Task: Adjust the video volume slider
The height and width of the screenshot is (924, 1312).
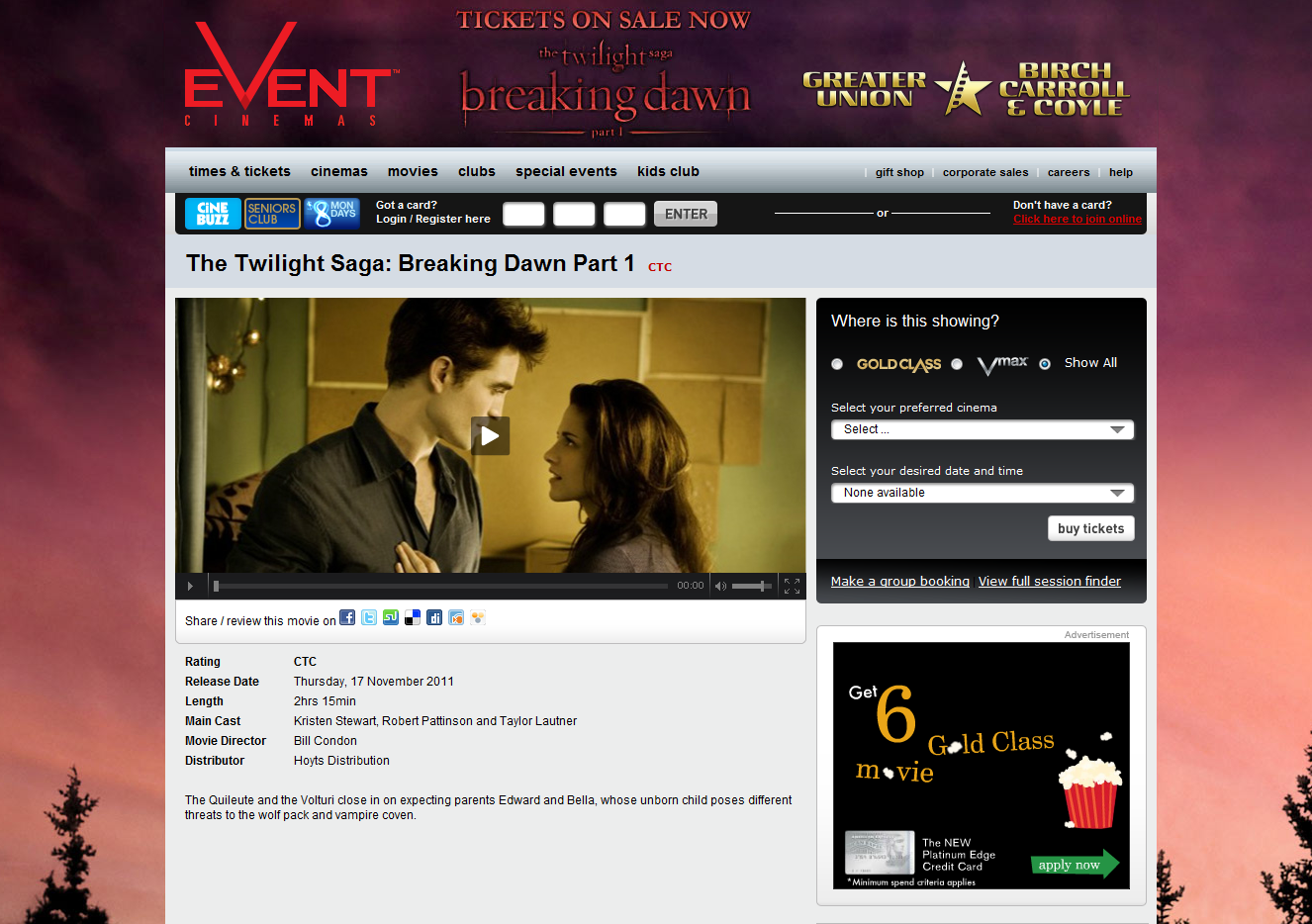Action: (751, 586)
